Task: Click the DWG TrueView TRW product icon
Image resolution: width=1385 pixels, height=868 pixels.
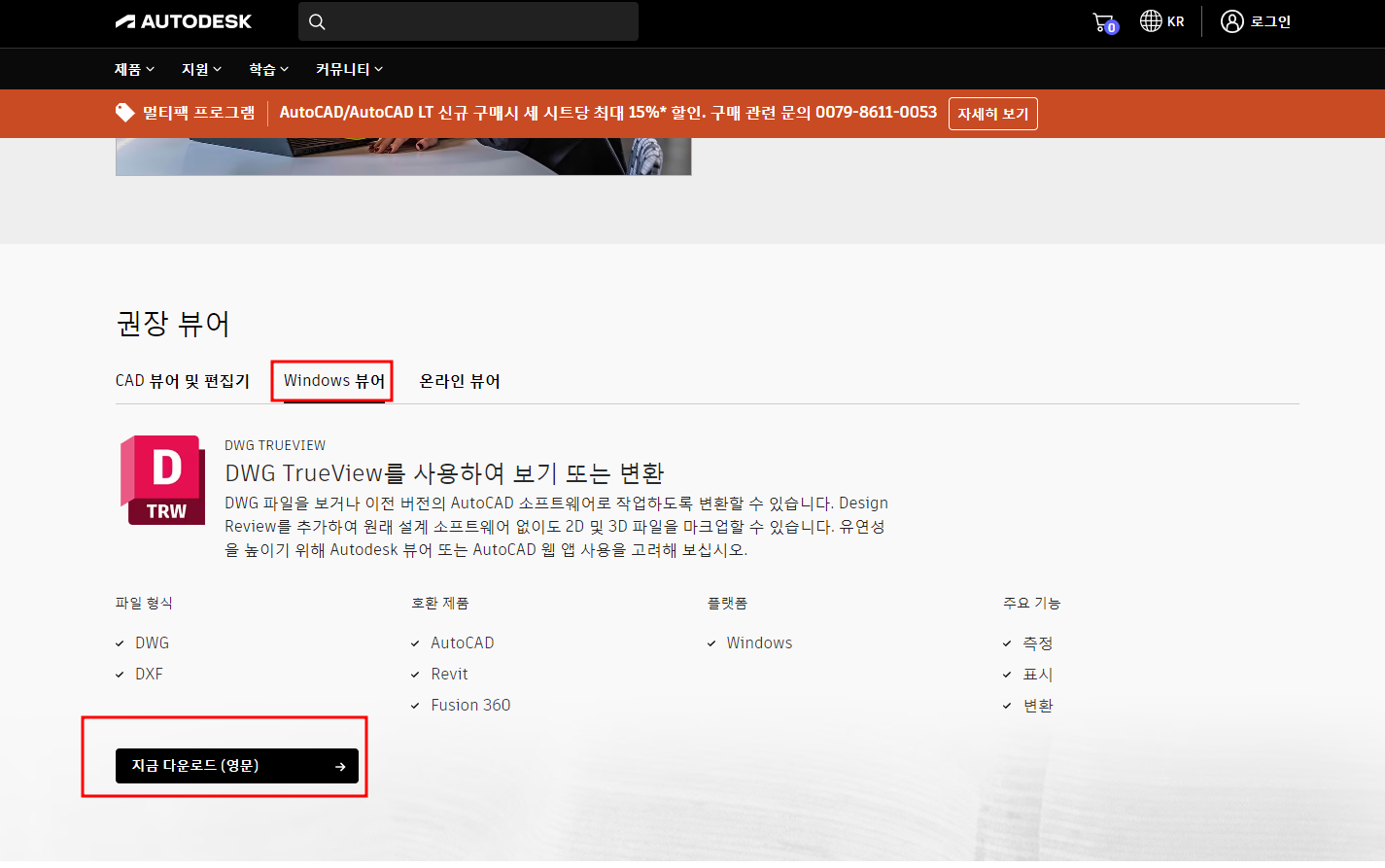Action: (162, 480)
